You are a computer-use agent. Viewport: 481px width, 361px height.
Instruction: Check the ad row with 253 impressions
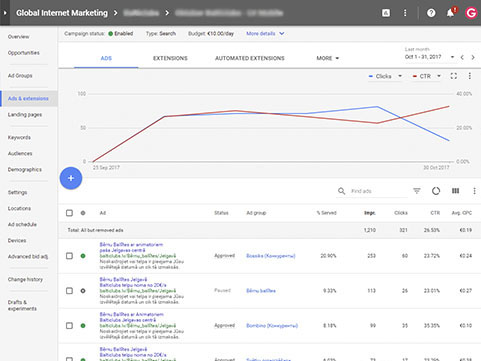pos(69,256)
